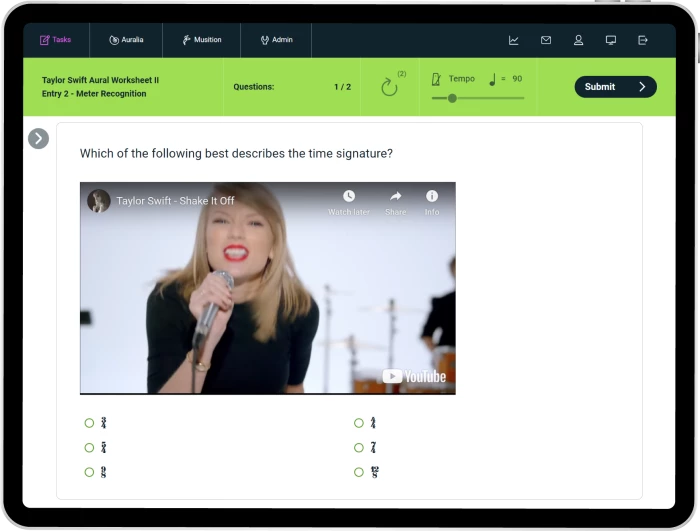
Task: Open the user profile icon
Action: point(578,40)
